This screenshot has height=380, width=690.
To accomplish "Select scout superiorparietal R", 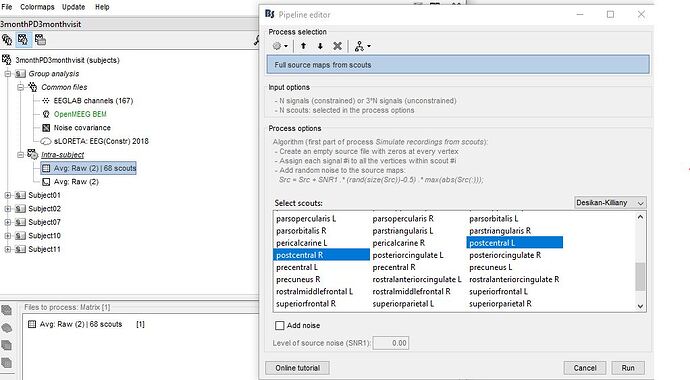I will point(500,304).
